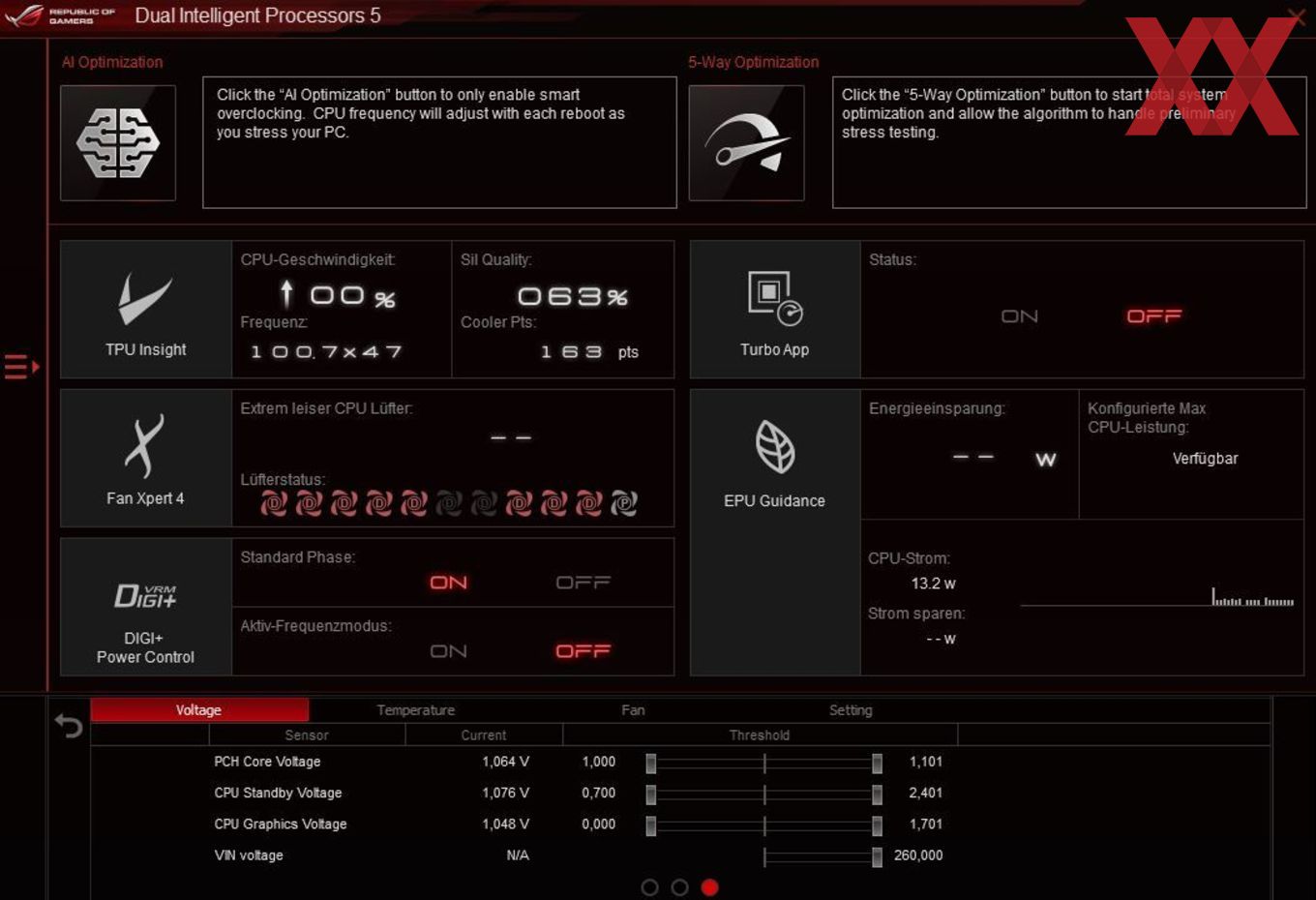Click the AI Optimization brain icon
This screenshot has height=900, width=1316.
tap(118, 143)
